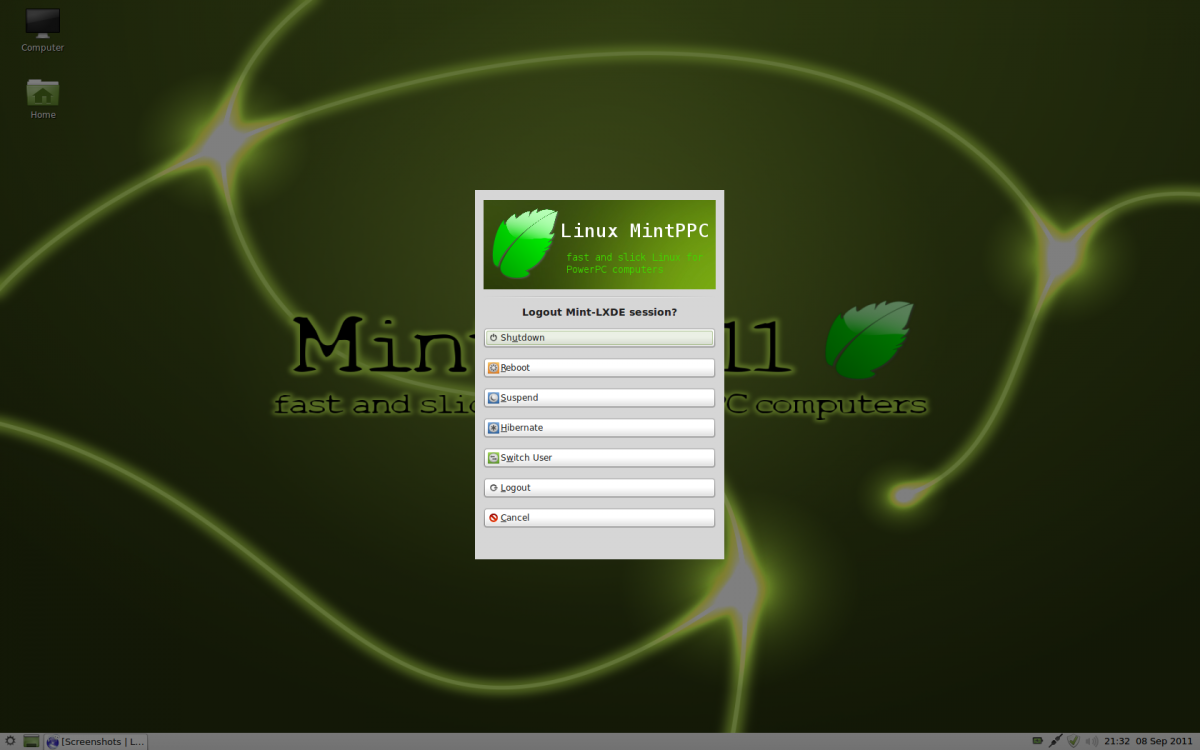The height and width of the screenshot is (750, 1200).
Task: Click the clock showing 21:32 08 Sep 2011
Action: pyautogui.click(x=1148, y=741)
